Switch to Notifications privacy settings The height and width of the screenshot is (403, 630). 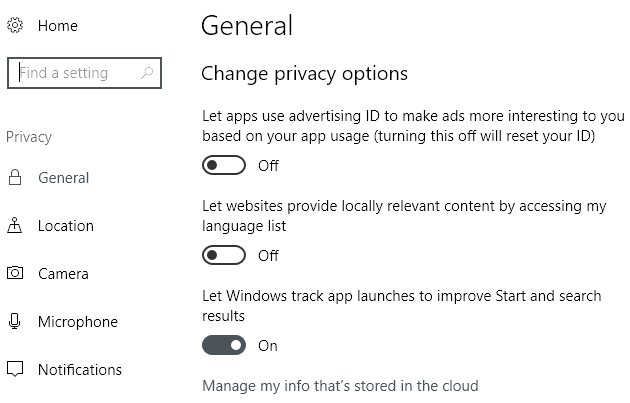[79, 370]
